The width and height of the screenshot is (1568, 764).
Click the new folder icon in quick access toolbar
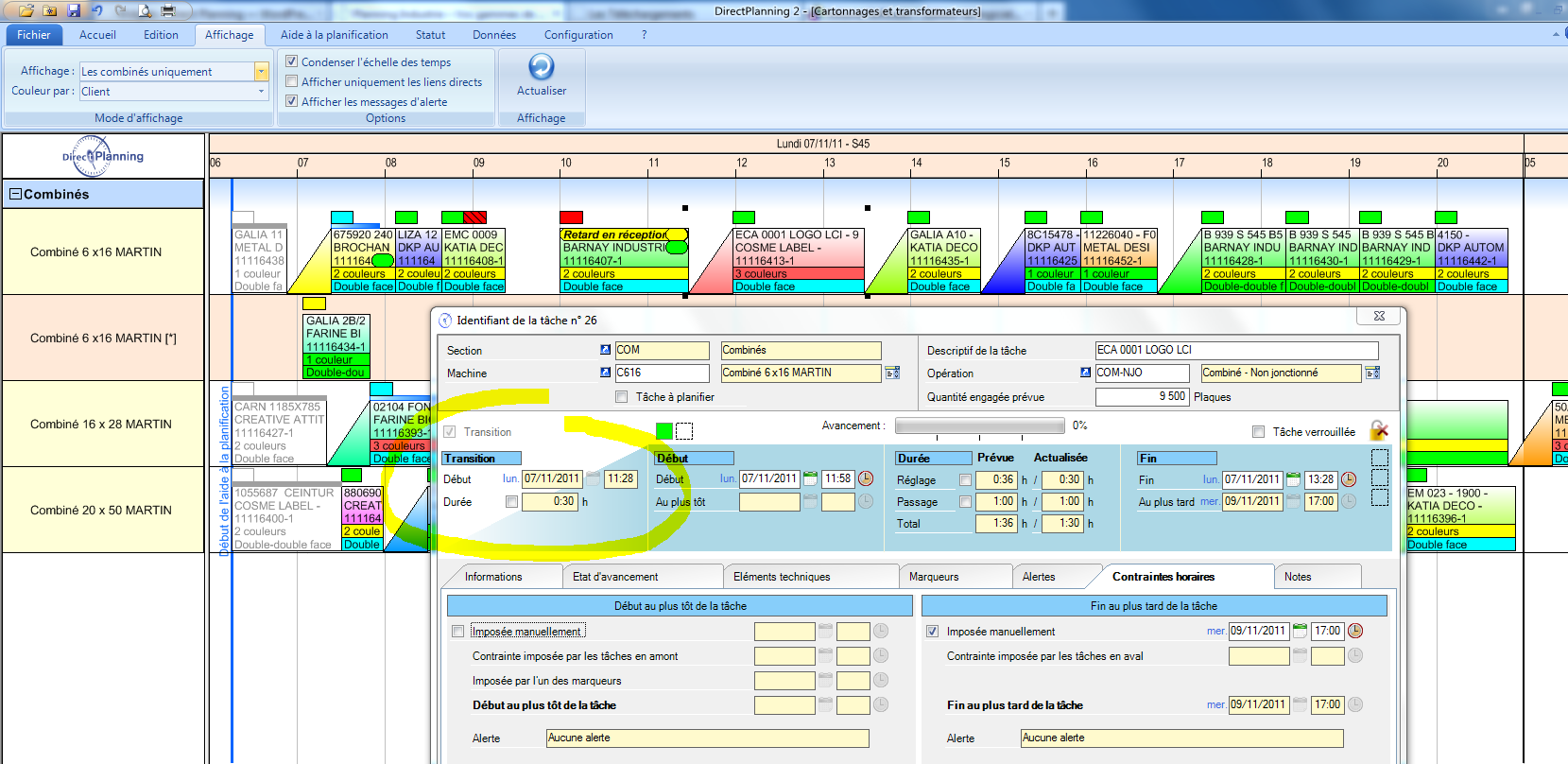tap(50, 10)
